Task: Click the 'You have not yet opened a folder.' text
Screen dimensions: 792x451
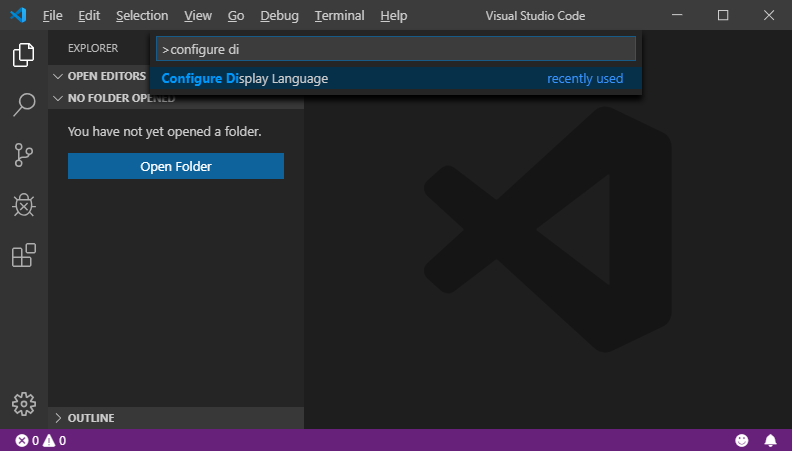Action: pyautogui.click(x=165, y=132)
